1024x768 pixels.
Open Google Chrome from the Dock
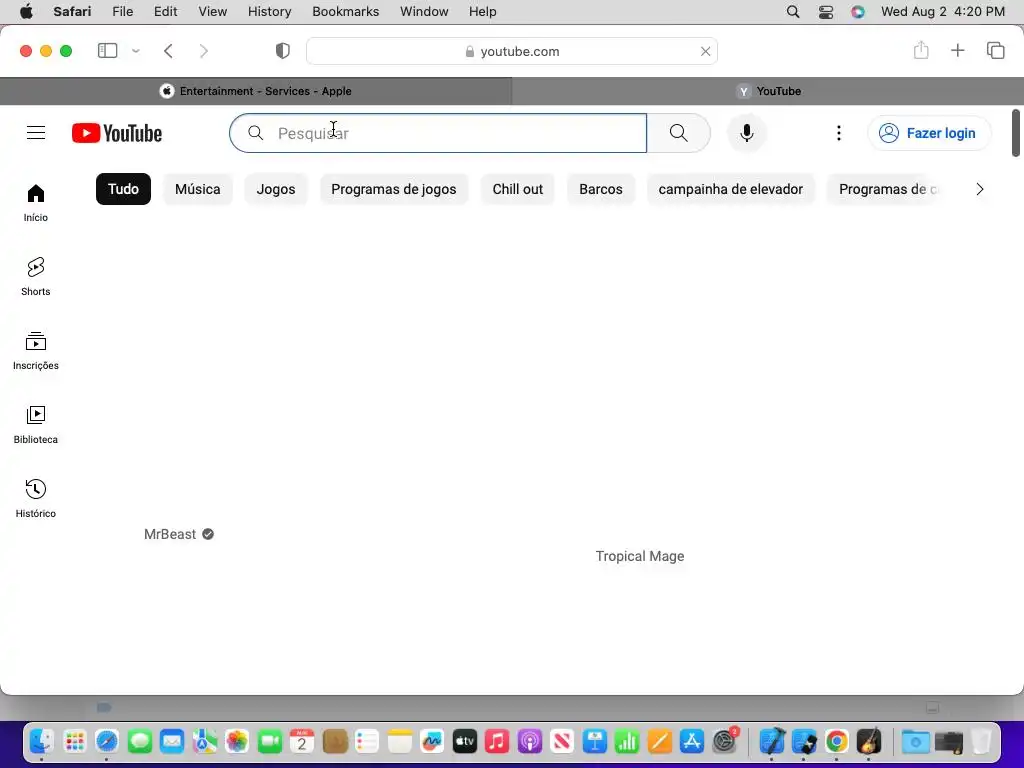[837, 742]
